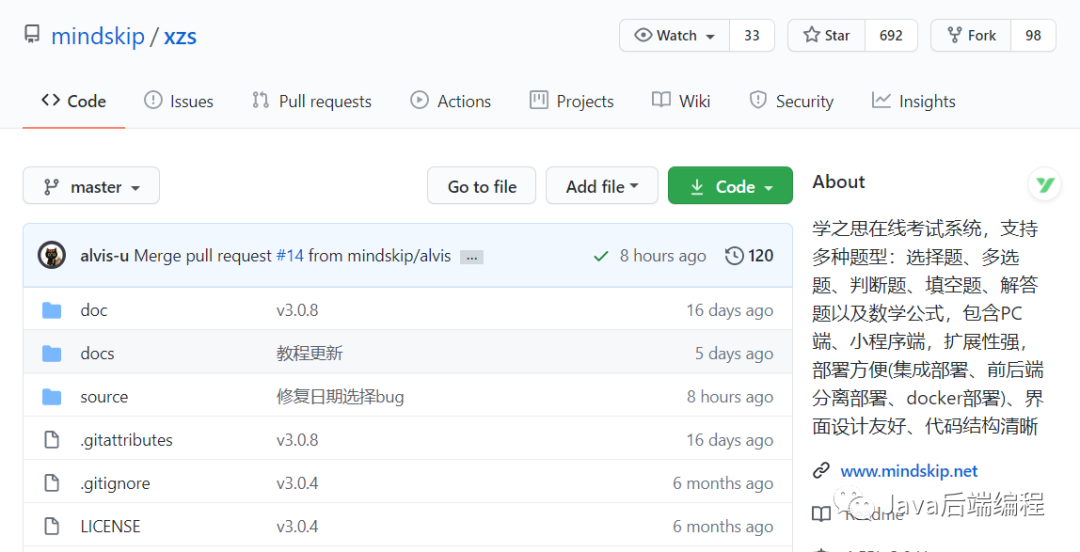Click the green commit status checkmark
Image resolution: width=1080 pixels, height=552 pixels.
(601, 256)
